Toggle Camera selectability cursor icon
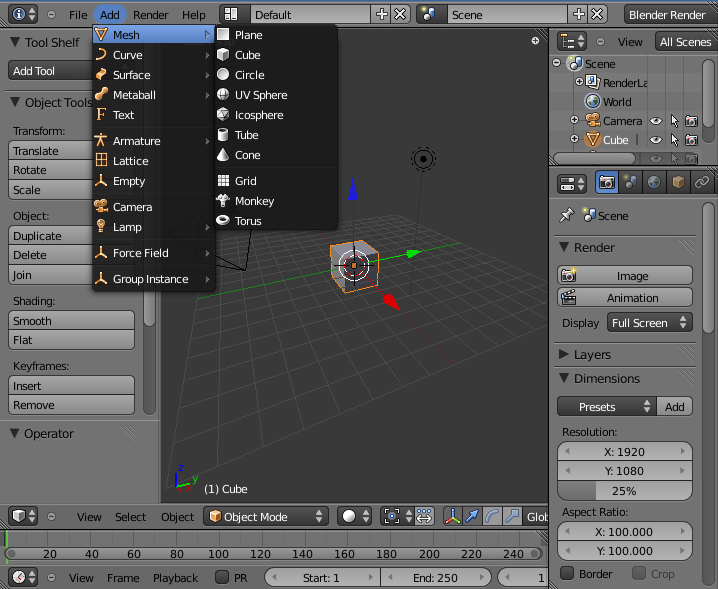Image resolution: width=718 pixels, height=589 pixels. pos(674,121)
